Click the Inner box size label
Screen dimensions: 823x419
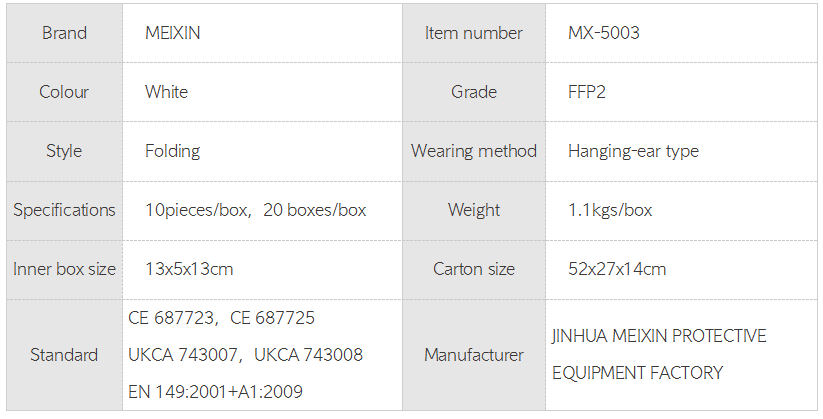point(64,269)
